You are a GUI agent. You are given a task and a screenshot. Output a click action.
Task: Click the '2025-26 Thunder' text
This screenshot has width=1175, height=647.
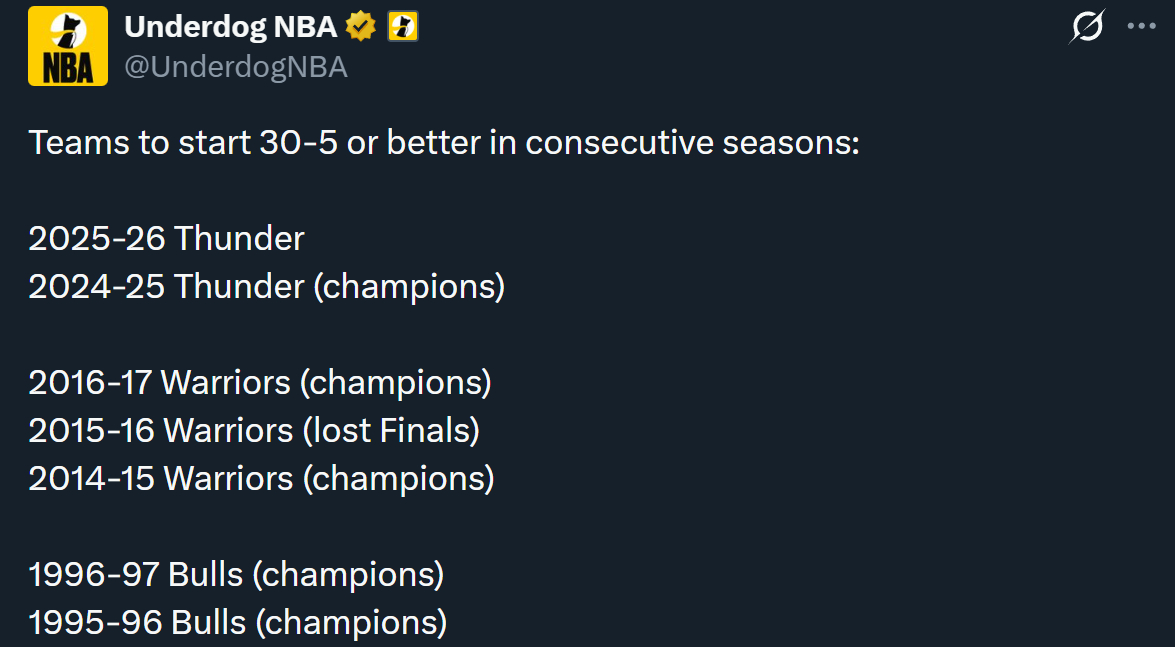coord(166,239)
